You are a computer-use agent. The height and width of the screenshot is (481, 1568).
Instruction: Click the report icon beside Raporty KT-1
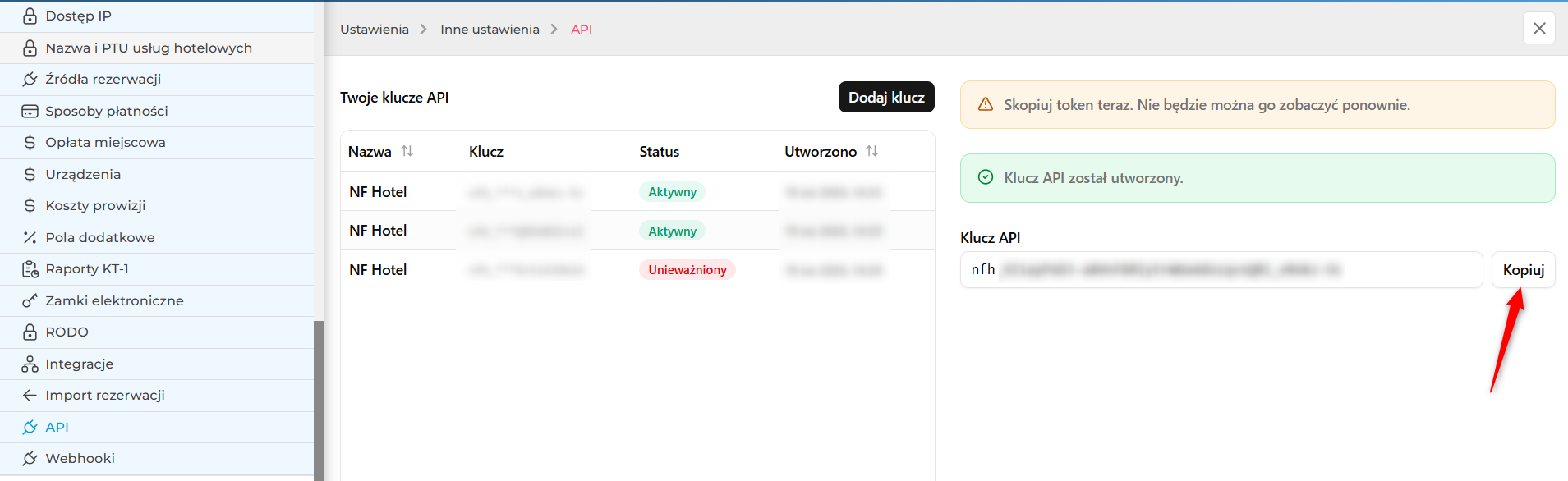(x=30, y=268)
